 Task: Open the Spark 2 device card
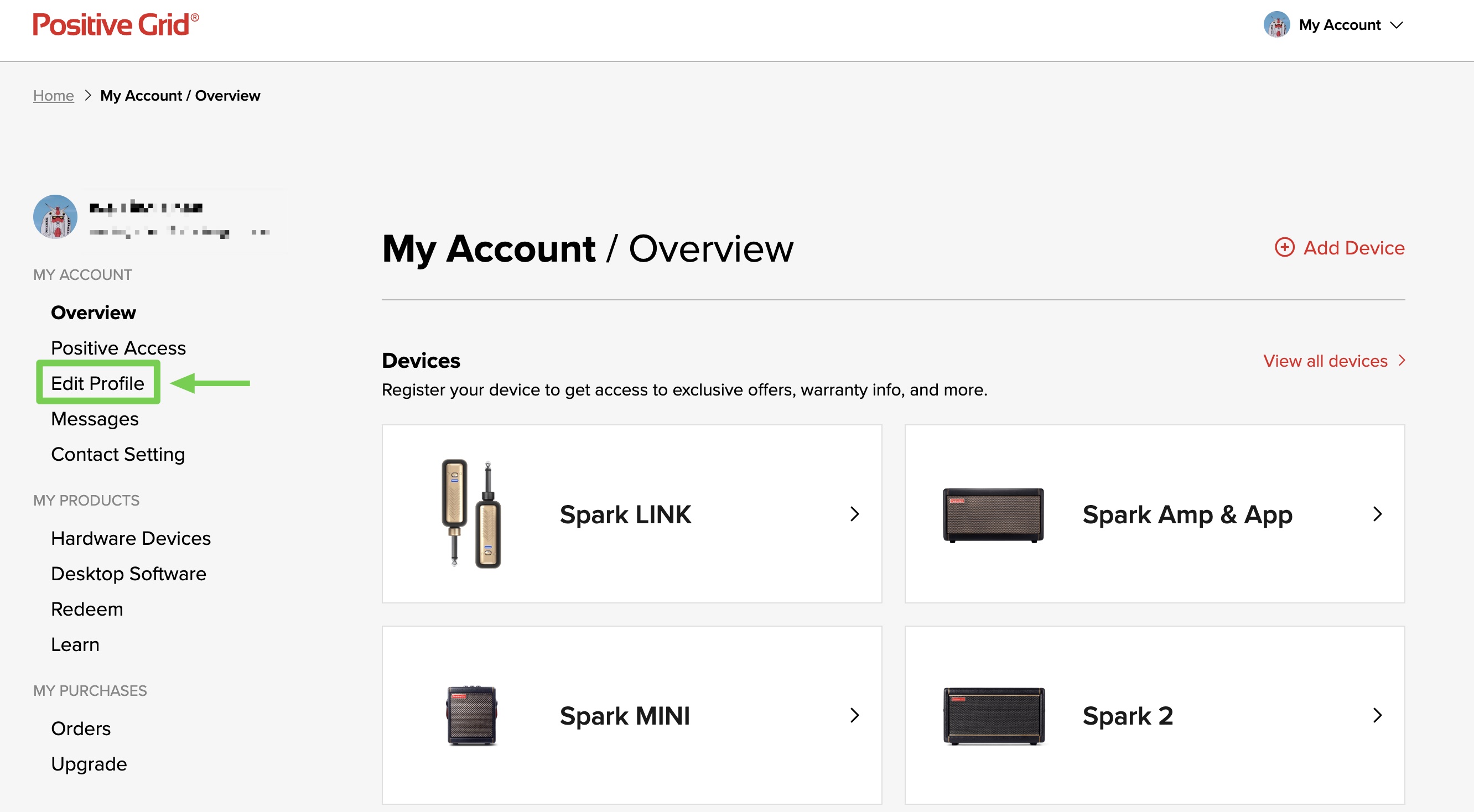pyautogui.click(x=1155, y=715)
